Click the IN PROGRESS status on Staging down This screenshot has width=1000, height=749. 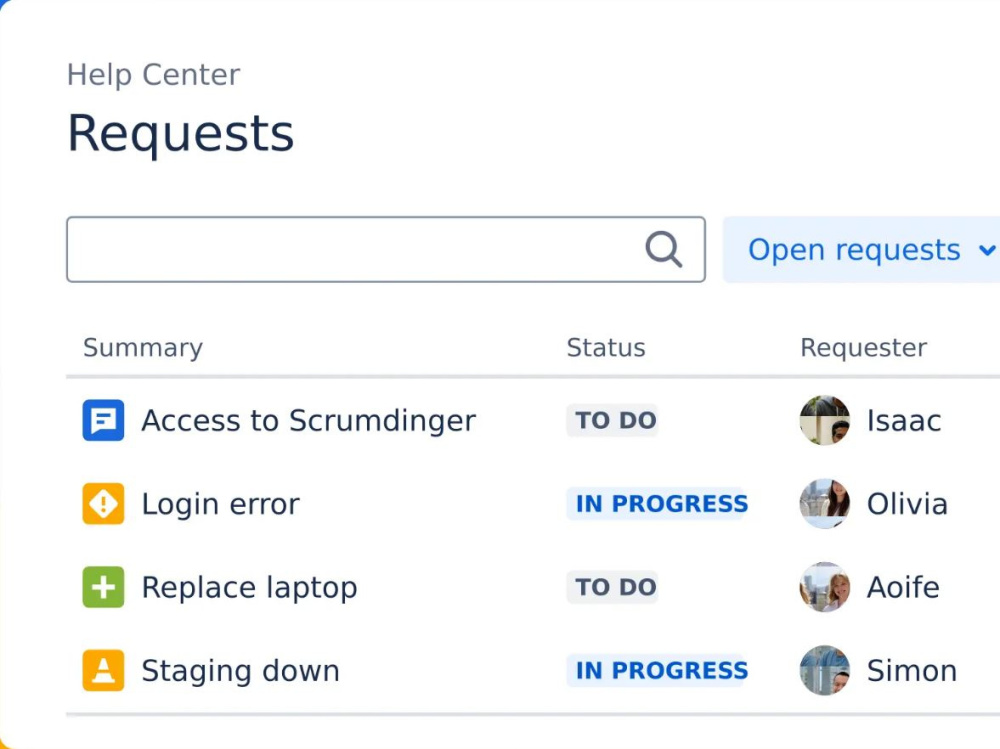click(658, 670)
